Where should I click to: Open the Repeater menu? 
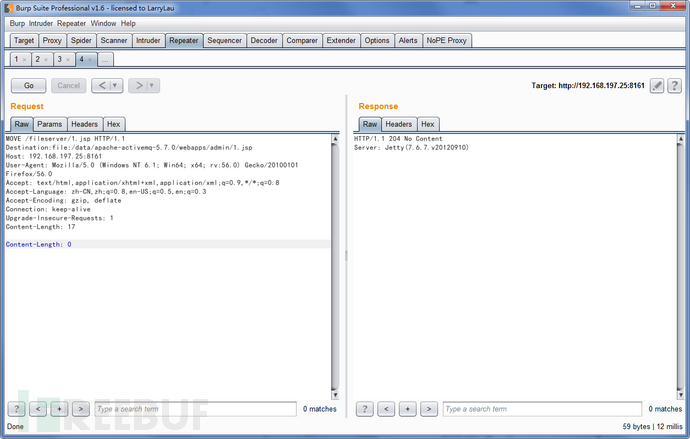(71, 23)
